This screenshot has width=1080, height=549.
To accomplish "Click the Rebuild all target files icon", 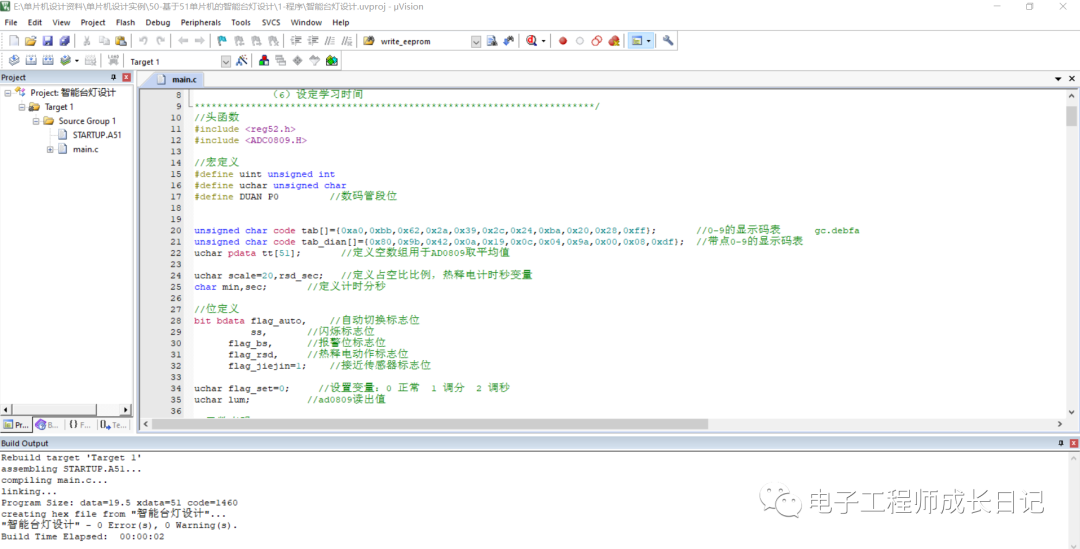I will click(47, 61).
